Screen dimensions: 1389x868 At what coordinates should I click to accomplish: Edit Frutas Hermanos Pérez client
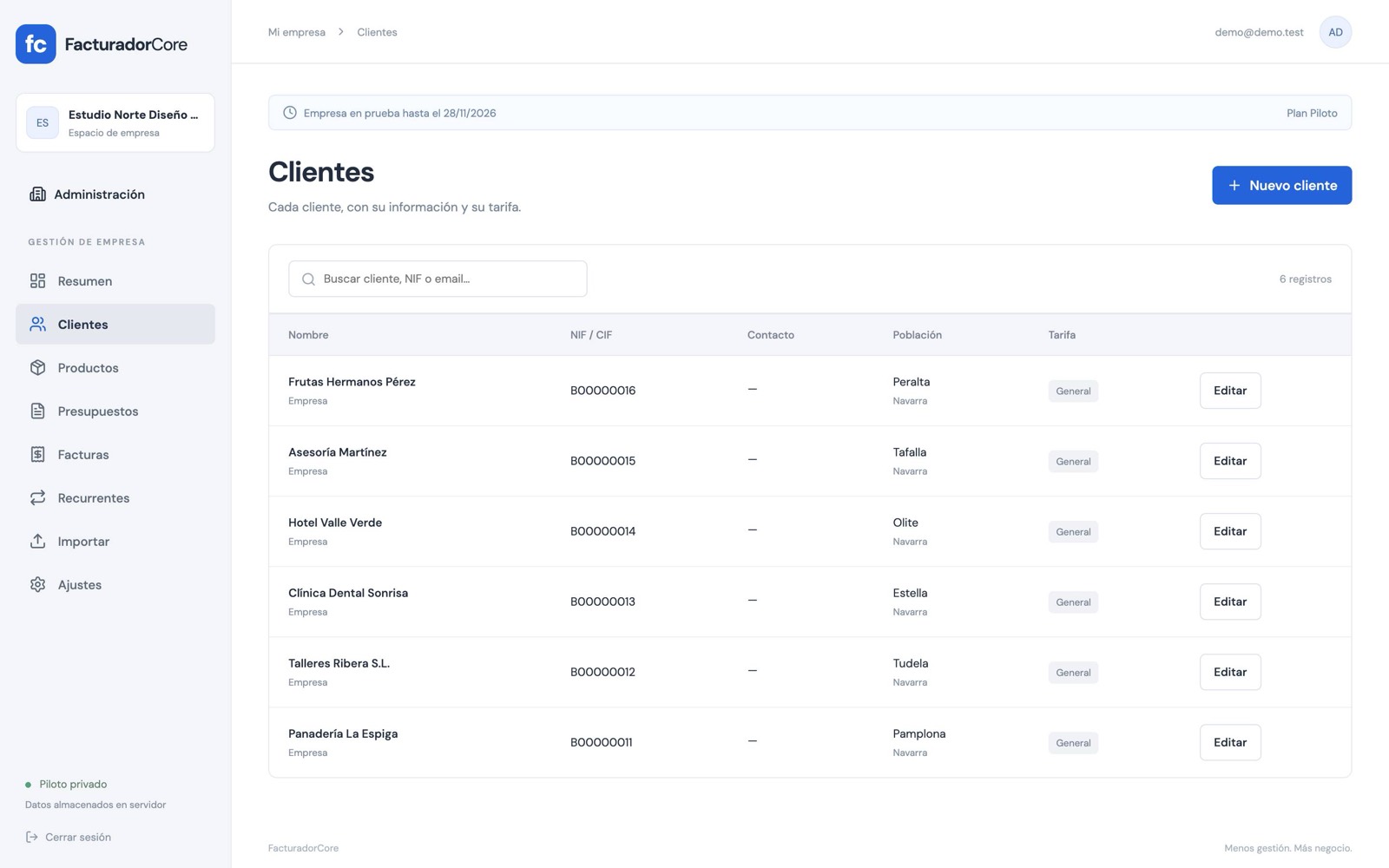(x=1229, y=391)
